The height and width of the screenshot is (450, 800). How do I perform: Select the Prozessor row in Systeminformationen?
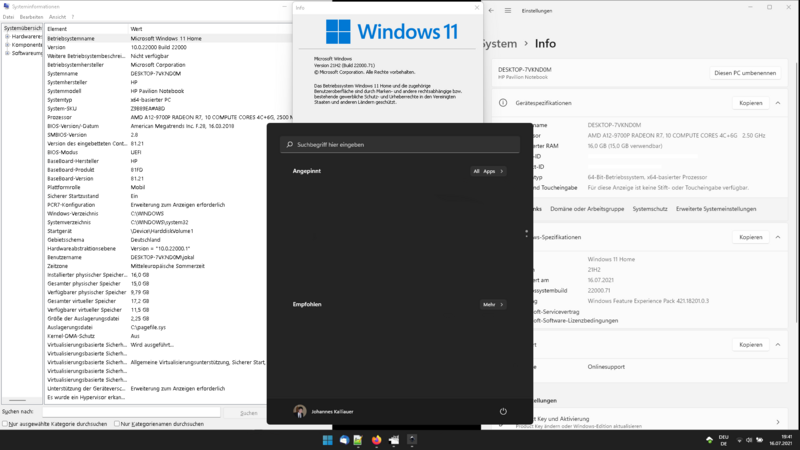click(x=168, y=117)
